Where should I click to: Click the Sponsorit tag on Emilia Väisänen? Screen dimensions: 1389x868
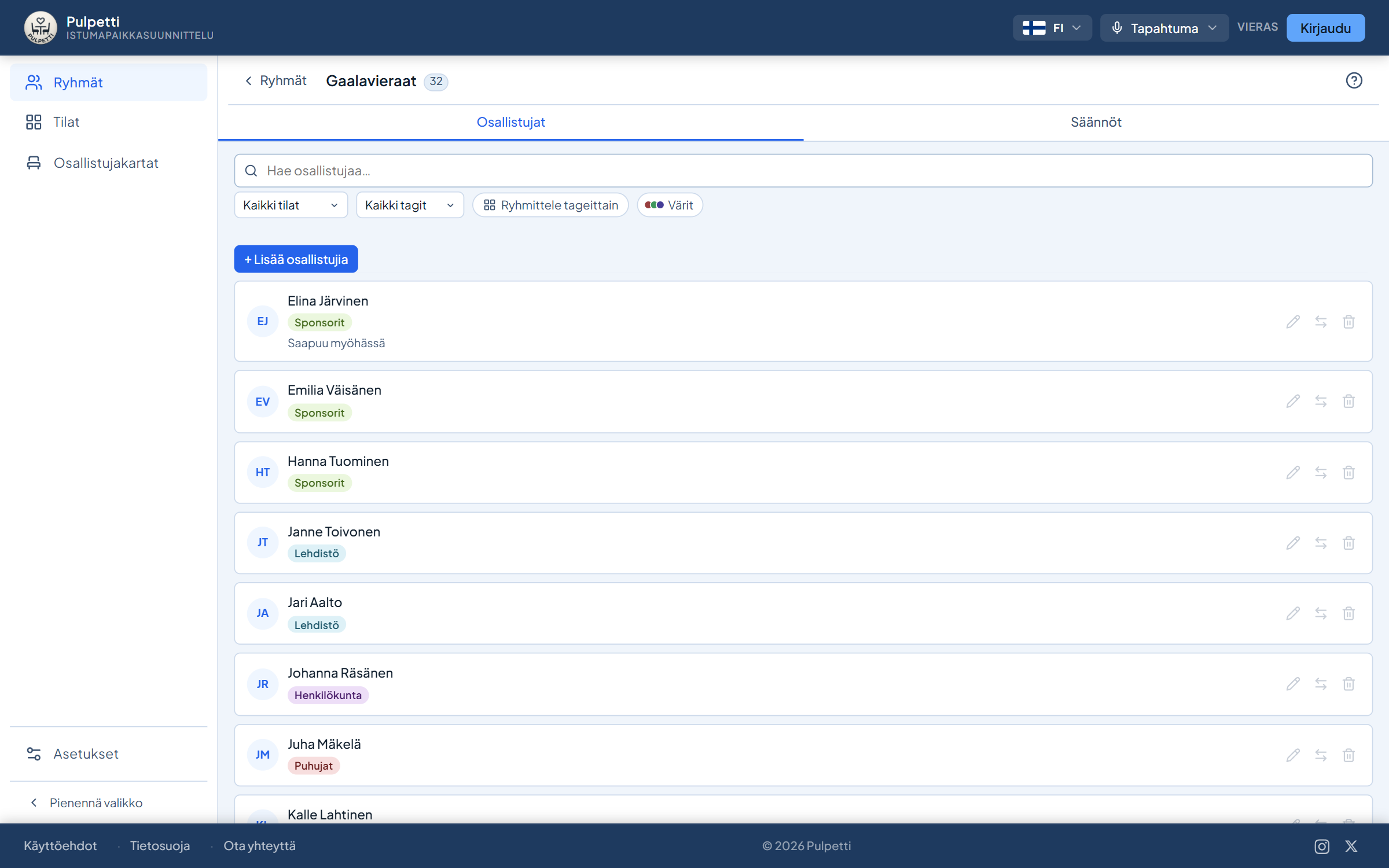tap(319, 413)
